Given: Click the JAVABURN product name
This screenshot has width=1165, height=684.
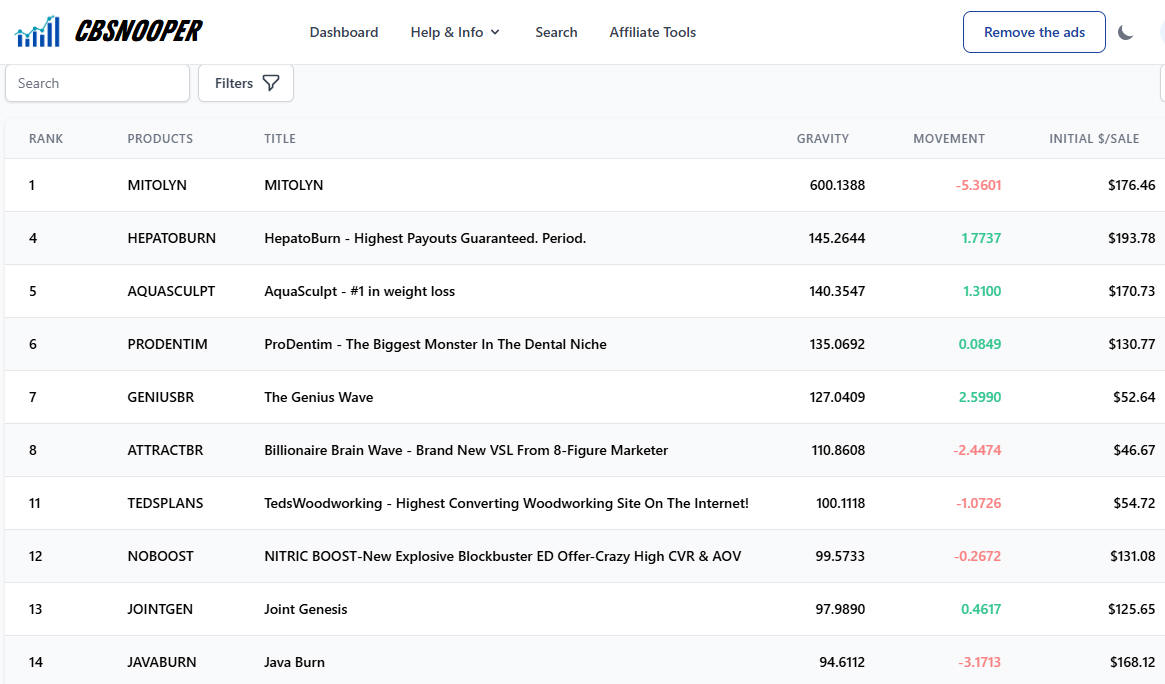Looking at the screenshot, I should click(x=162, y=662).
